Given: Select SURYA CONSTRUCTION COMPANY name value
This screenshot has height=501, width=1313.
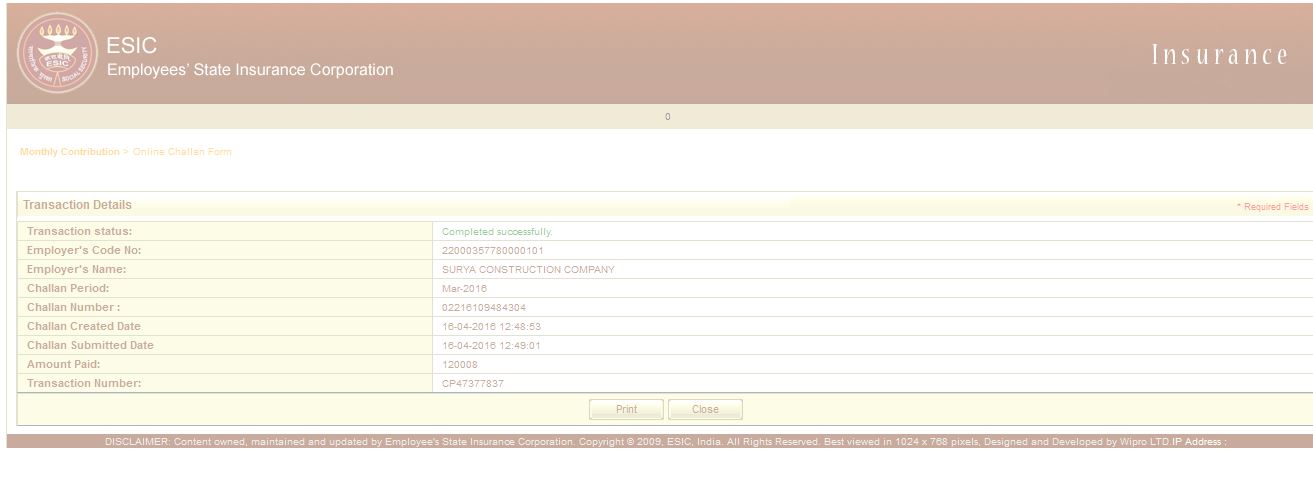Looking at the screenshot, I should pyautogui.click(x=528, y=270).
